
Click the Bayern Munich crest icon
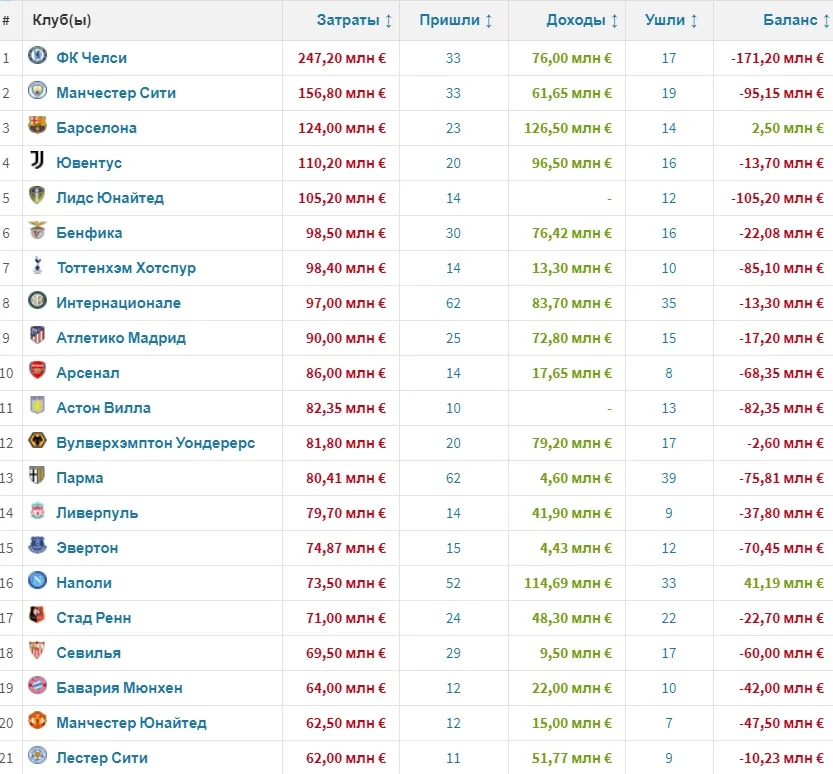point(37,687)
